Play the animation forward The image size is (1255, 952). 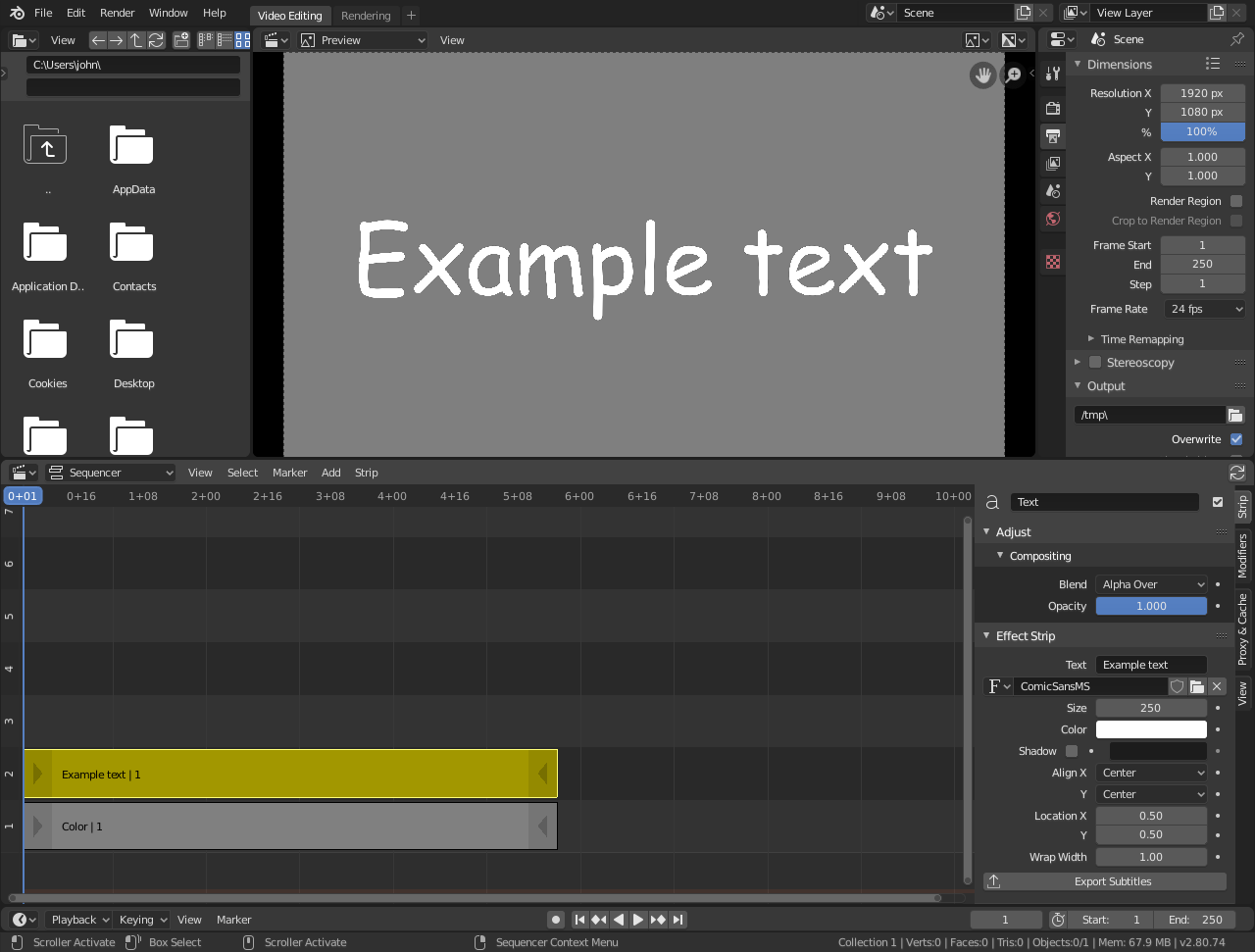637,920
